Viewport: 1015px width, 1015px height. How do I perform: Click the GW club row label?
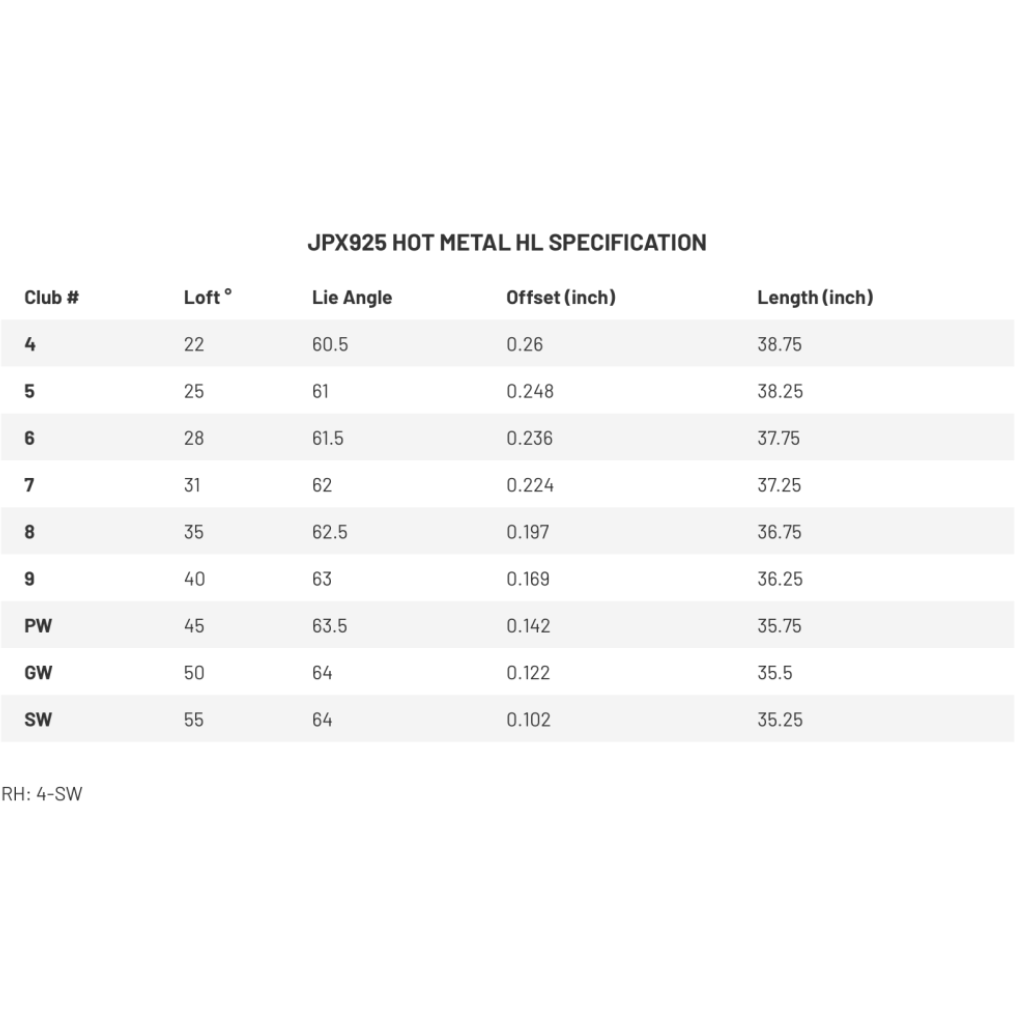pos(38,673)
